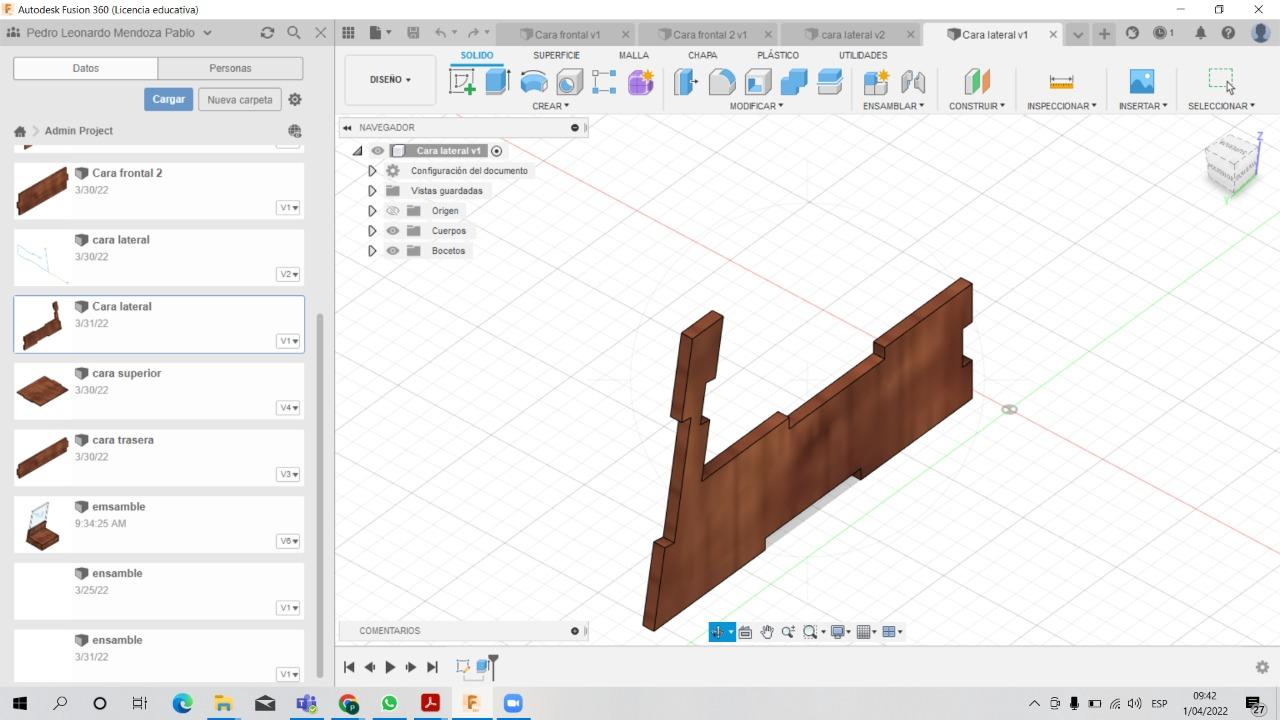
Task: Show the hidden Origen folder
Action: [x=393, y=211]
